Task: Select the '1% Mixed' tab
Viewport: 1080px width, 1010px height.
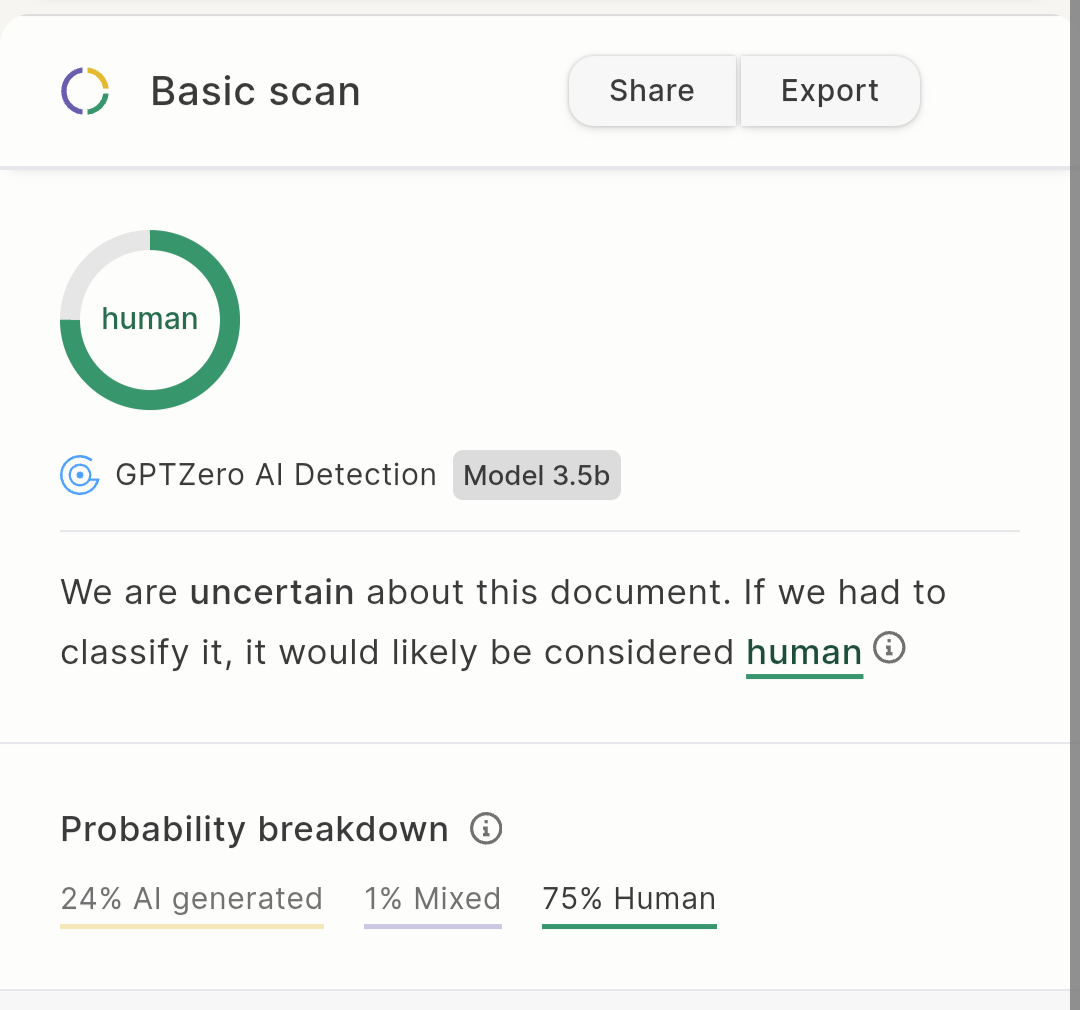Action: (x=432, y=898)
